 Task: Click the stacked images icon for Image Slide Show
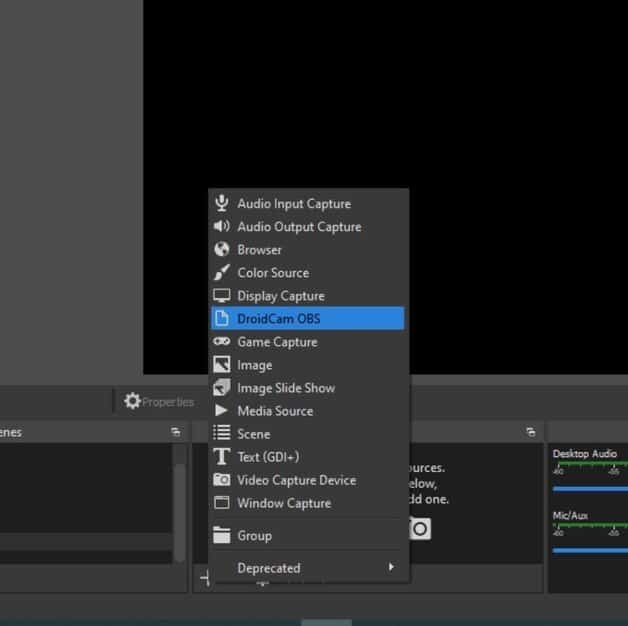tap(221, 387)
